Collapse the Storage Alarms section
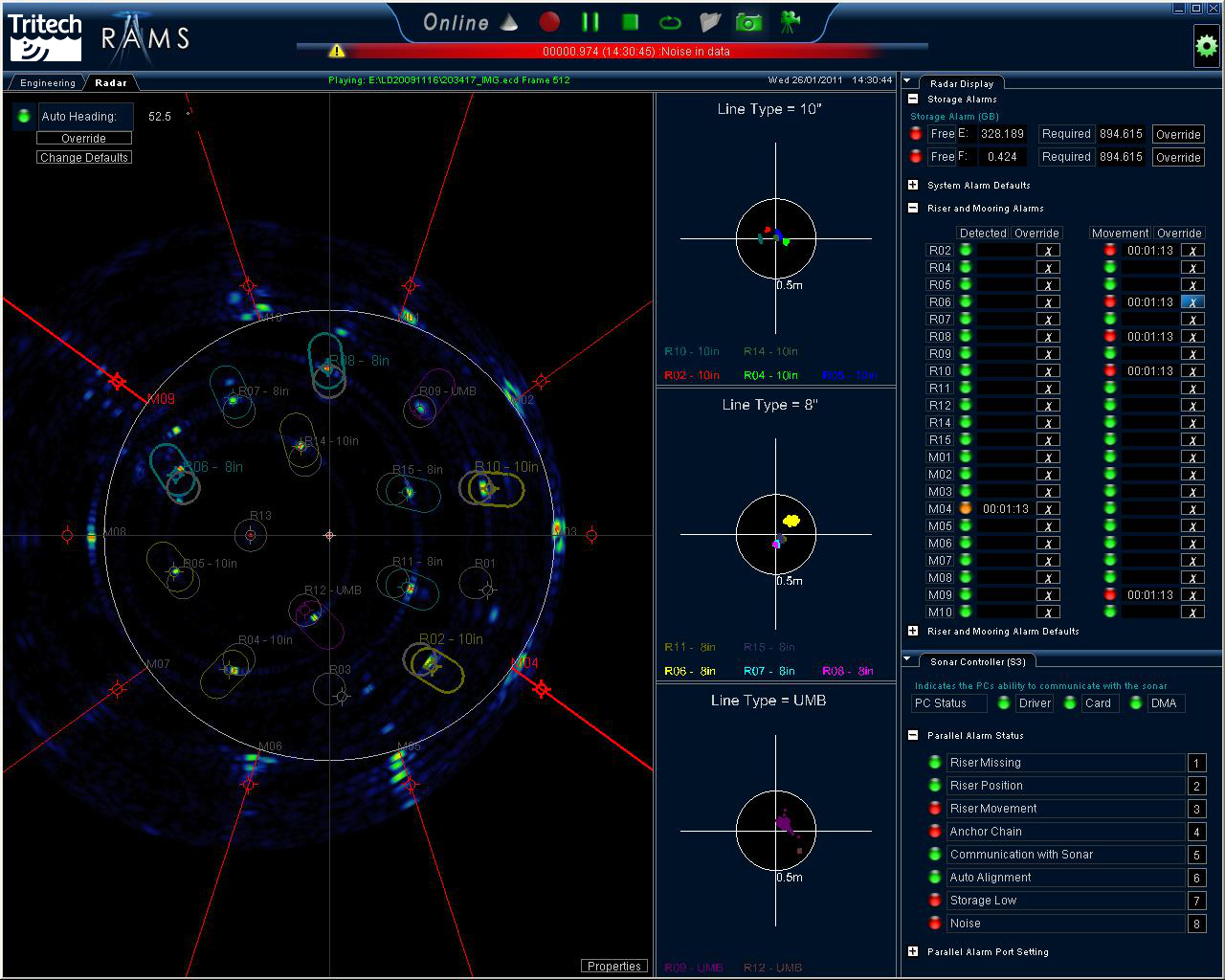Screen dimensions: 1225x980 pyautogui.click(x=912, y=99)
